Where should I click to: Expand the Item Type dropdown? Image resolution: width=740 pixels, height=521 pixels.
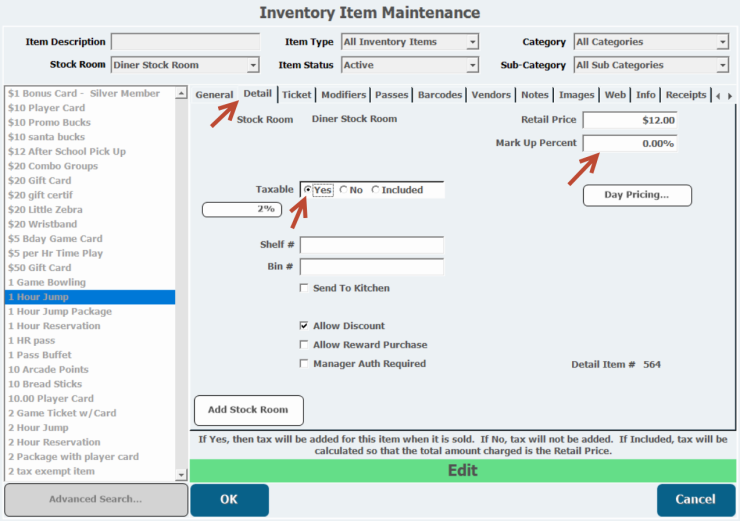point(472,42)
